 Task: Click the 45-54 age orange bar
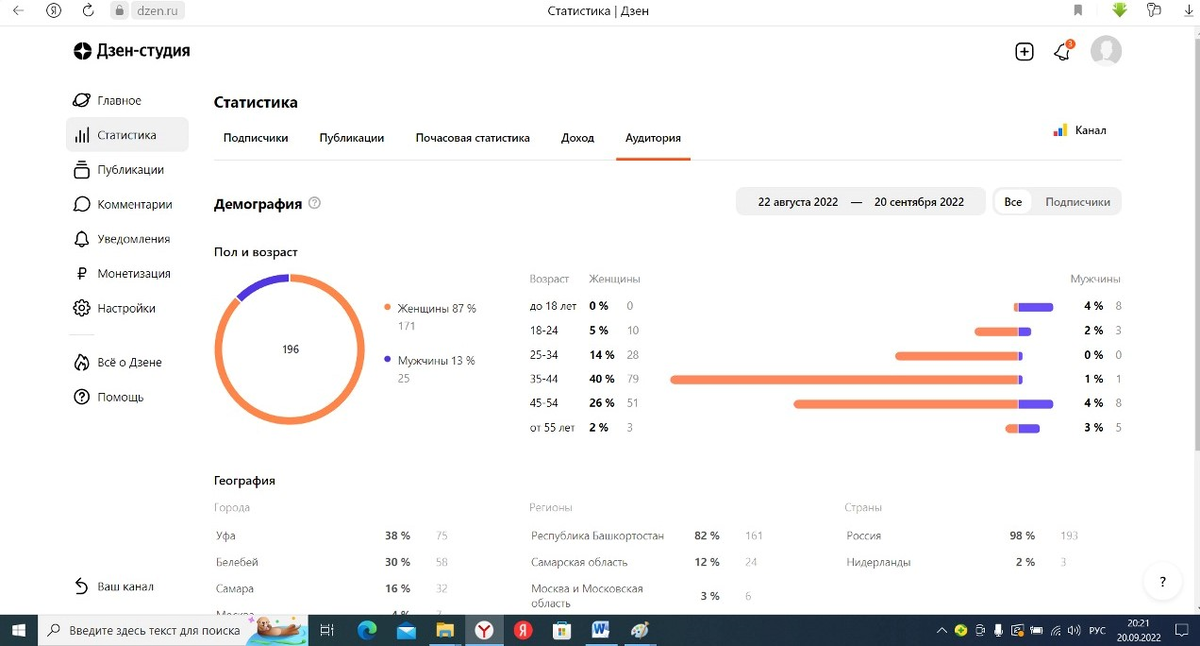pos(906,404)
